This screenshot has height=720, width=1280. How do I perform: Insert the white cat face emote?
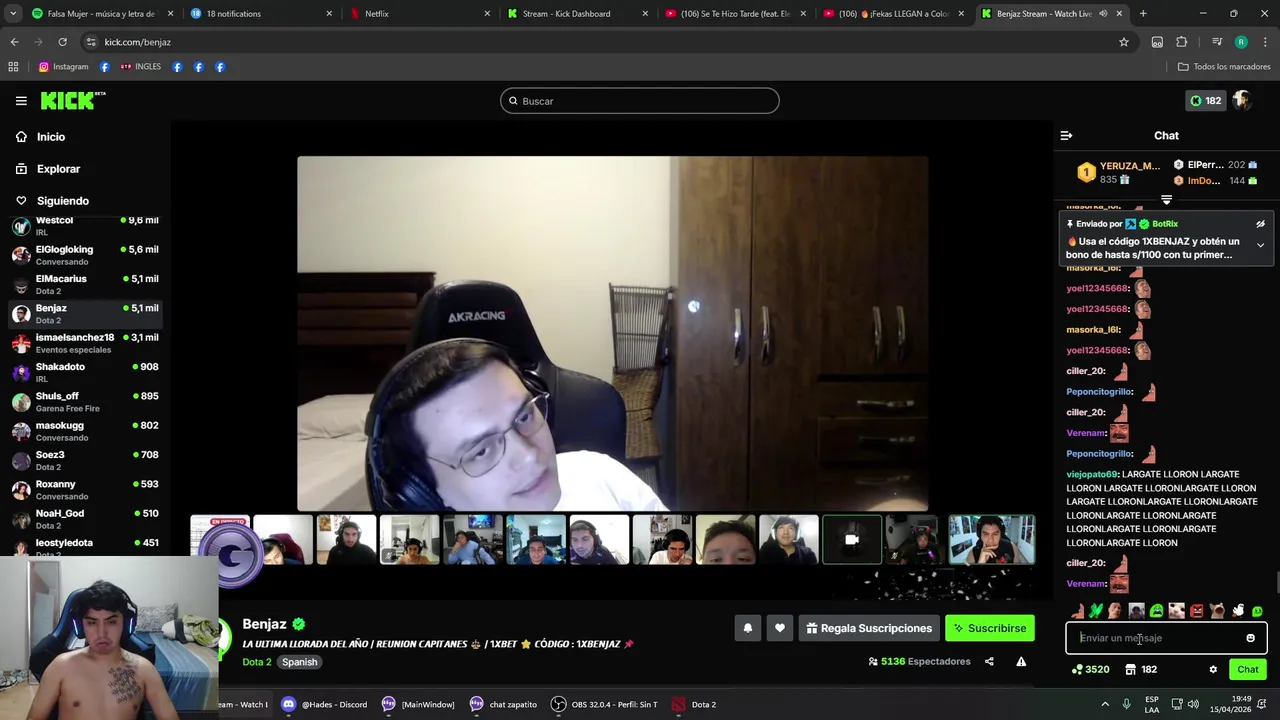(1177, 611)
